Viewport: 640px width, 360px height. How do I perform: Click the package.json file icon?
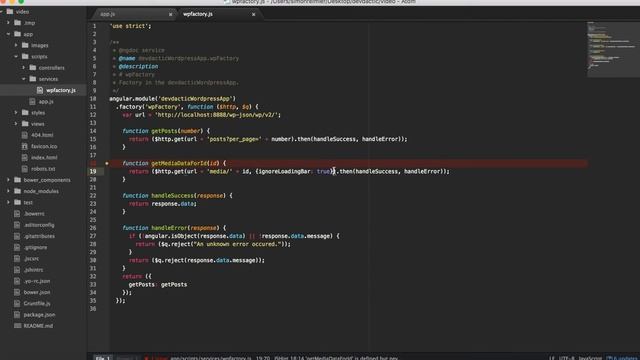(x=17, y=315)
